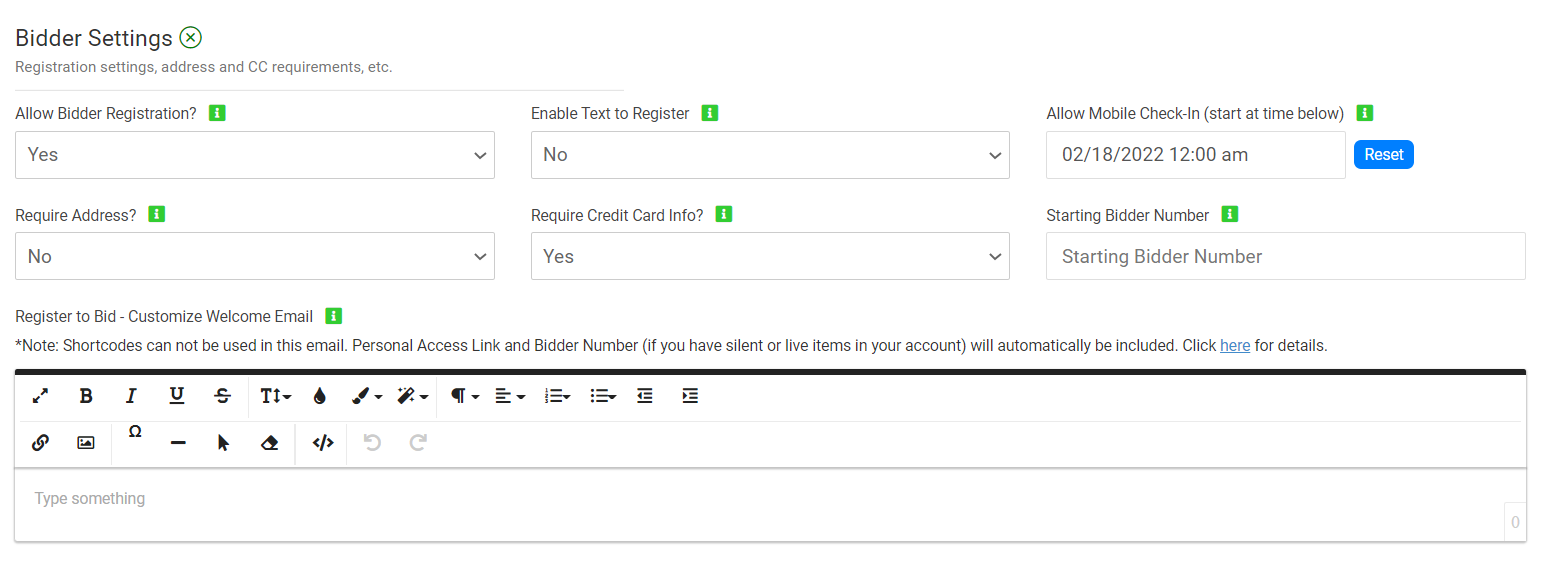
Task: Decrease indent in the editor
Action: pos(645,396)
